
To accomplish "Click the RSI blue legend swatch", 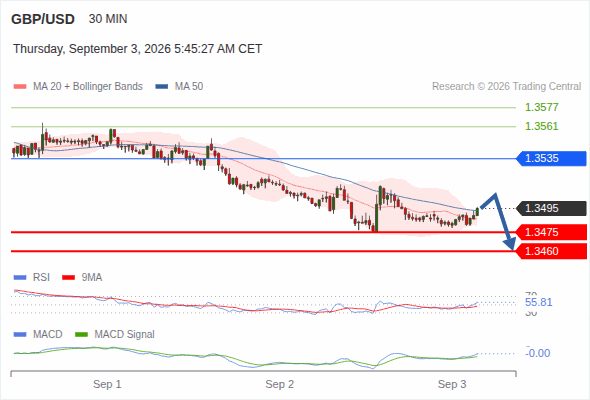I will (20, 278).
